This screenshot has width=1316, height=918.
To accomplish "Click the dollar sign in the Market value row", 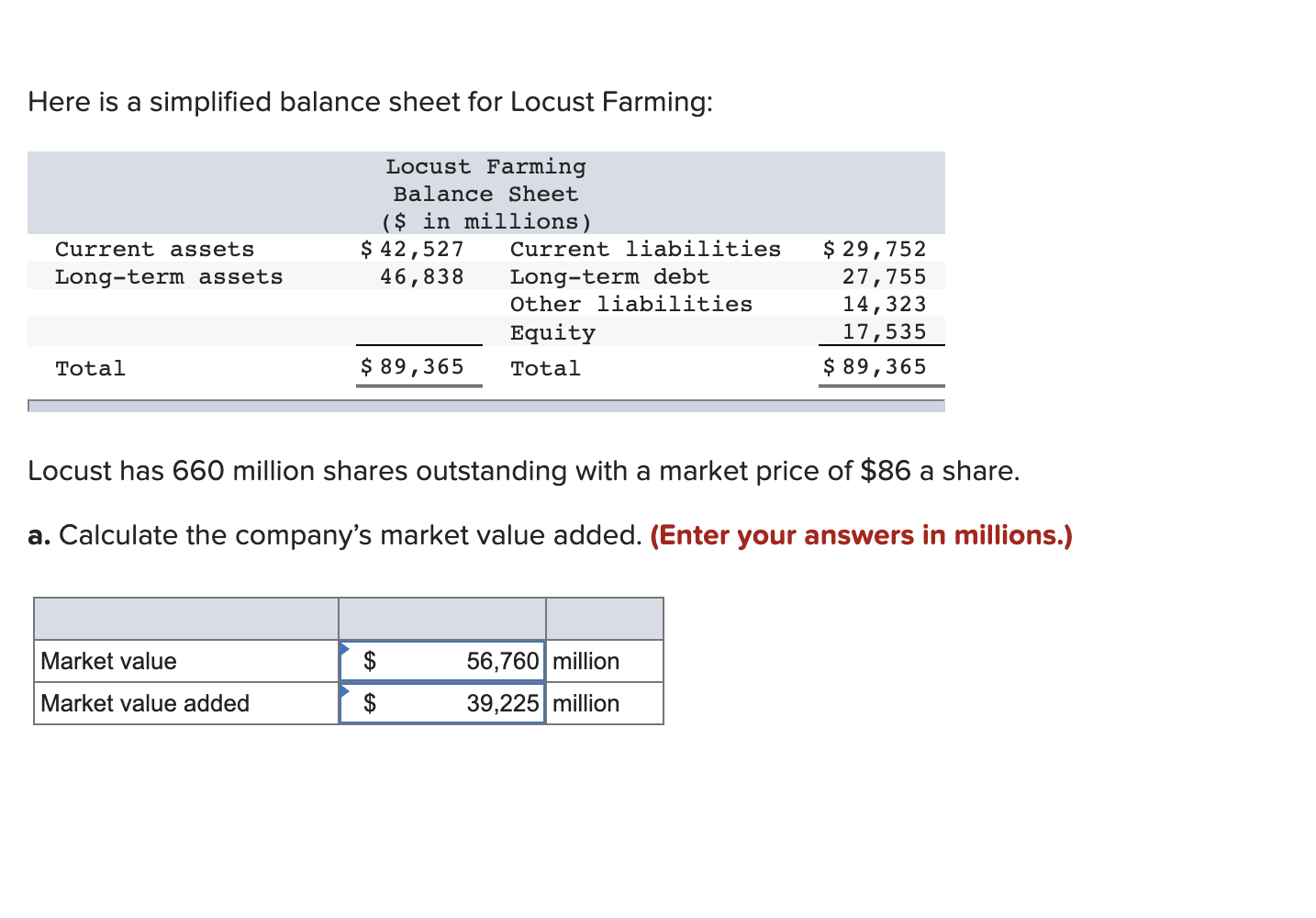I will pos(371,661).
